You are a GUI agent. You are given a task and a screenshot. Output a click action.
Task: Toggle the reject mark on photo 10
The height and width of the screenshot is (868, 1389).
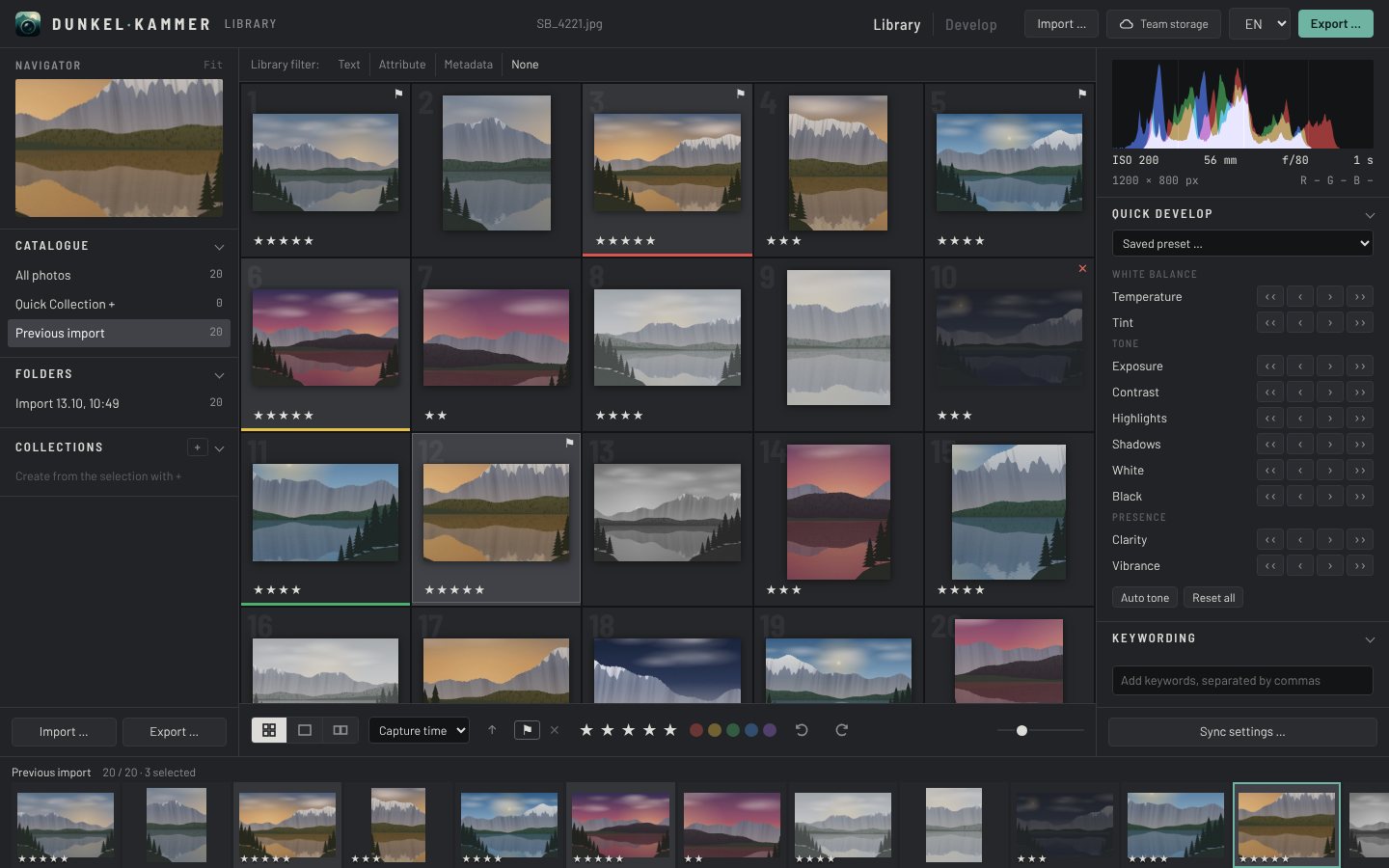coord(1082,268)
